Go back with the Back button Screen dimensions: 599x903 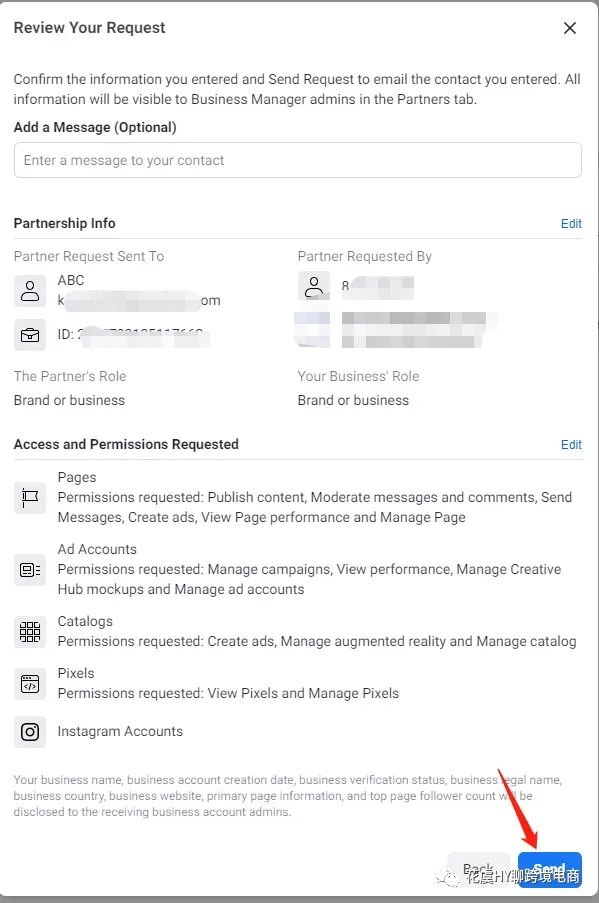[478, 870]
